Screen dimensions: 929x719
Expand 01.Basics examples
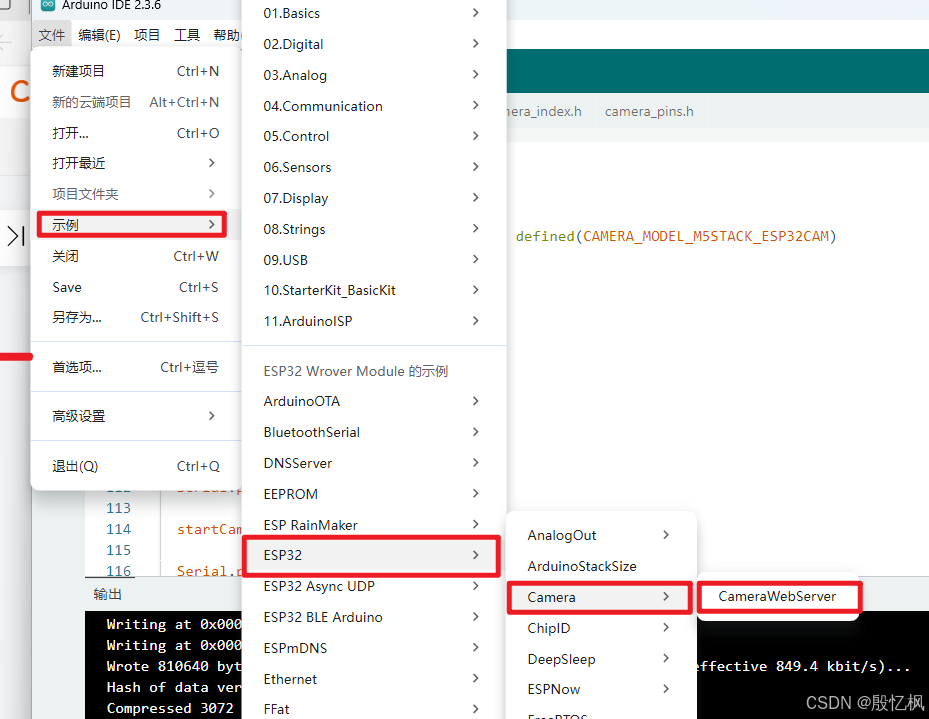(x=373, y=13)
